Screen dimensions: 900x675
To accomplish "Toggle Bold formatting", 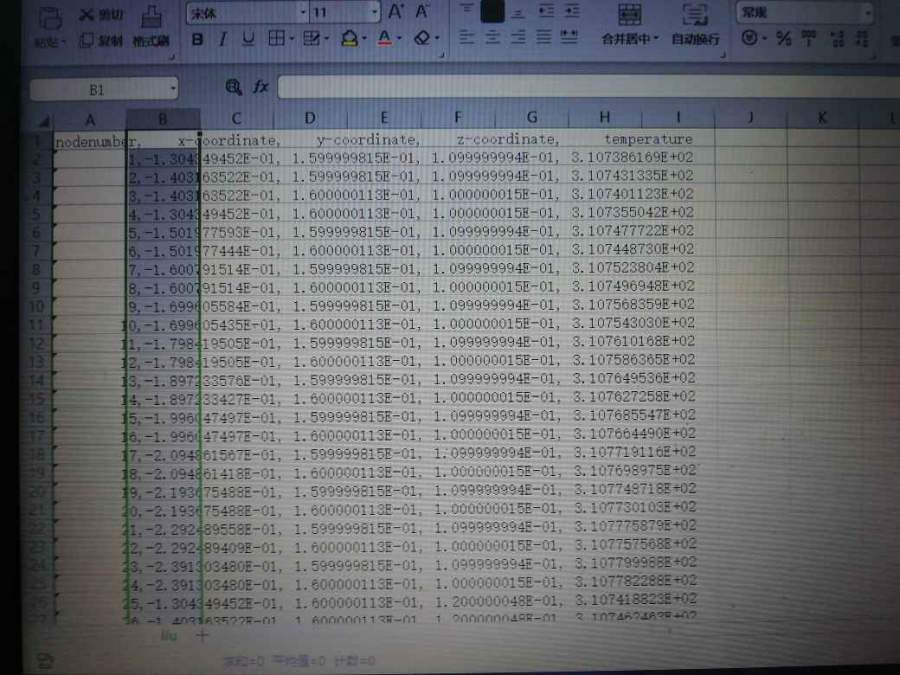I will (197, 40).
